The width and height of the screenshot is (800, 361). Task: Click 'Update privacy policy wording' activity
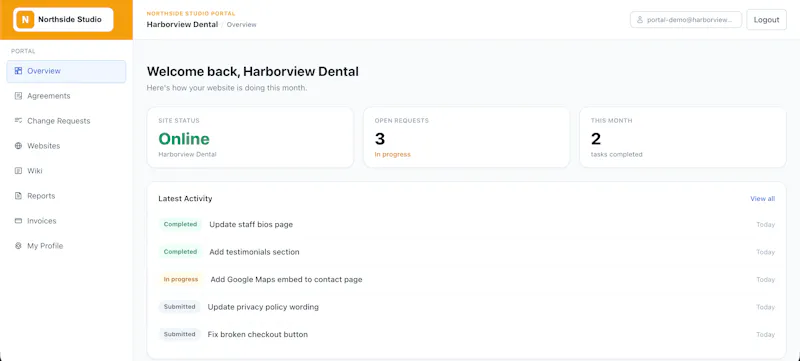click(263, 307)
